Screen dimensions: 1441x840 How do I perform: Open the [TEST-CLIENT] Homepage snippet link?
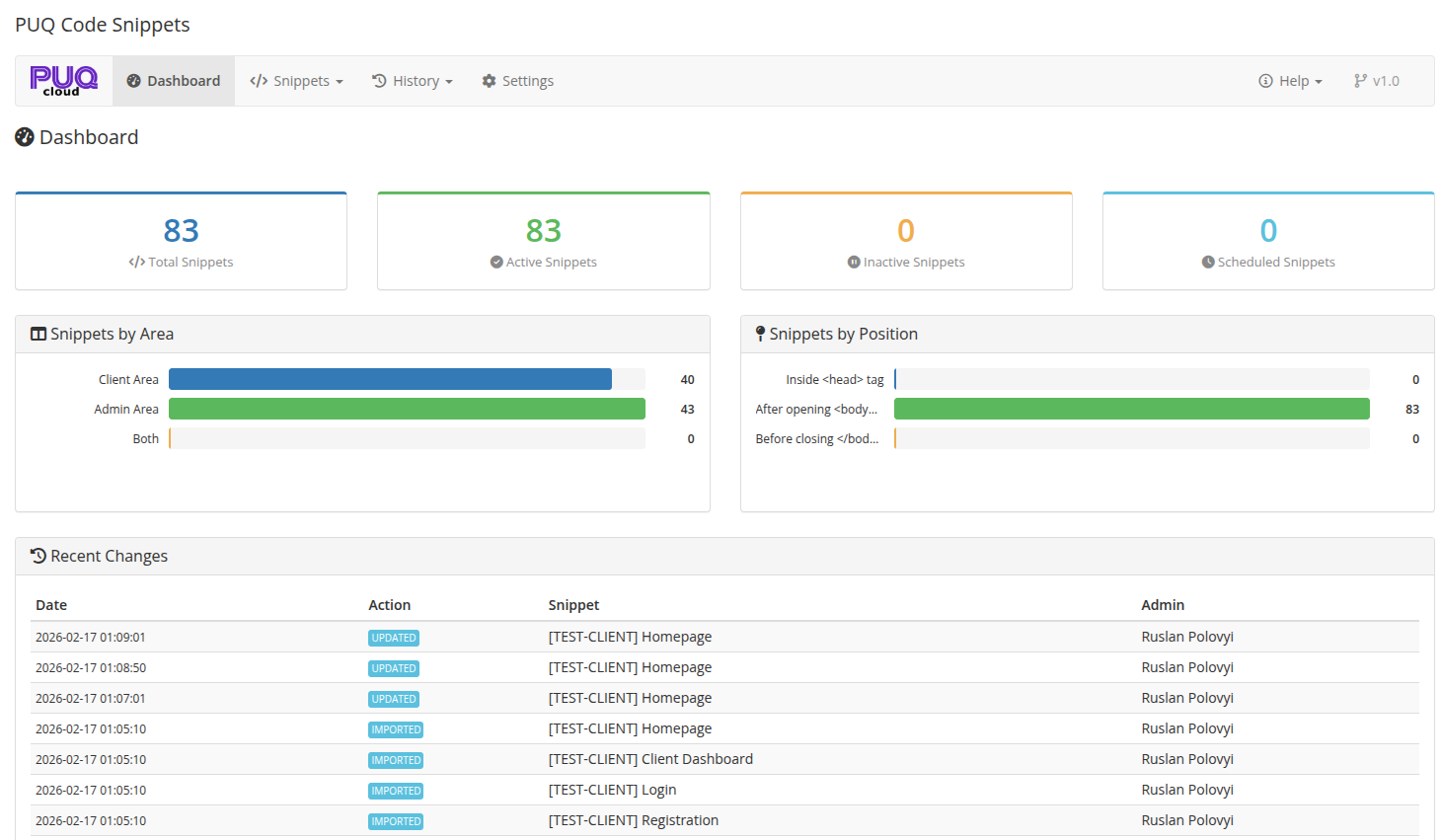click(630, 637)
